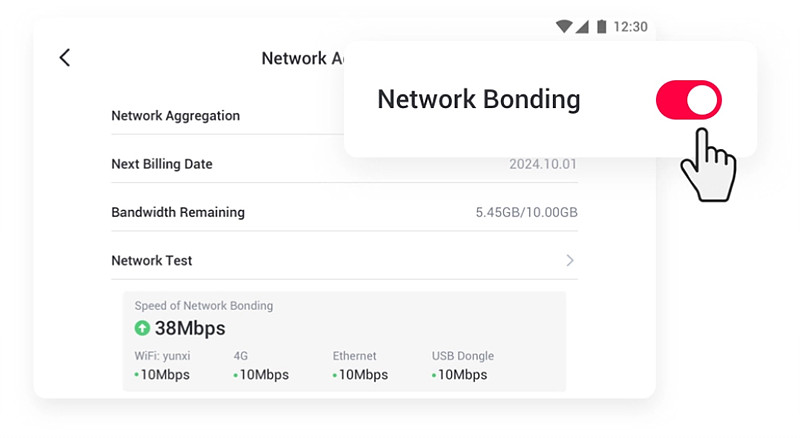This screenshot has width=800, height=438.
Task: Click the 2024.10.01 billing date value
Action: pyautogui.click(x=543, y=164)
